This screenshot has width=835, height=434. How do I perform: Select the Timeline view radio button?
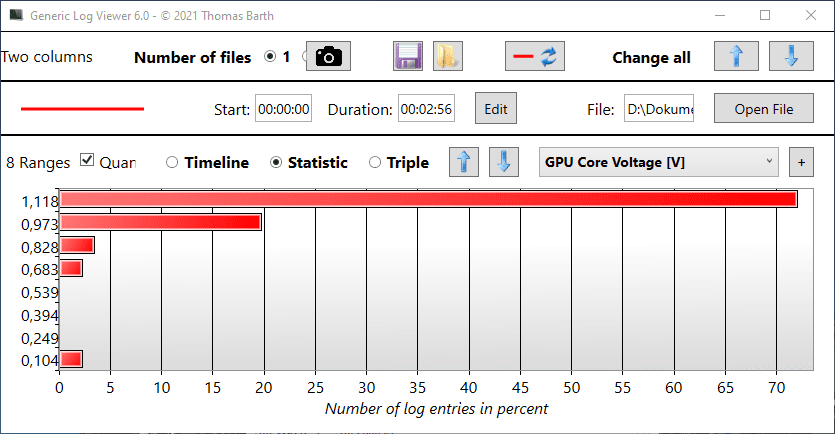click(171, 162)
